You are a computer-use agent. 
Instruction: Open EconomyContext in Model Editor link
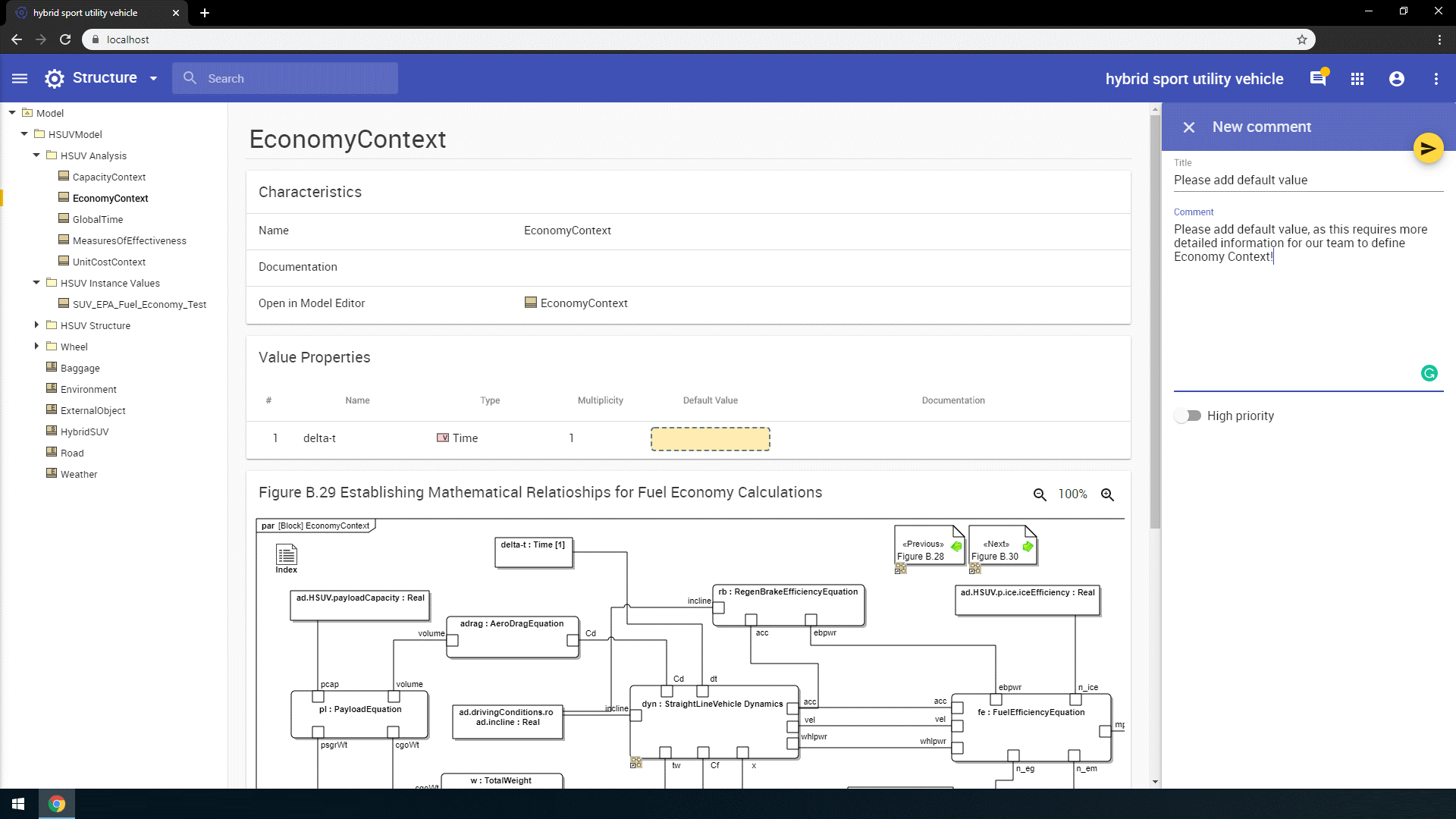(x=583, y=303)
